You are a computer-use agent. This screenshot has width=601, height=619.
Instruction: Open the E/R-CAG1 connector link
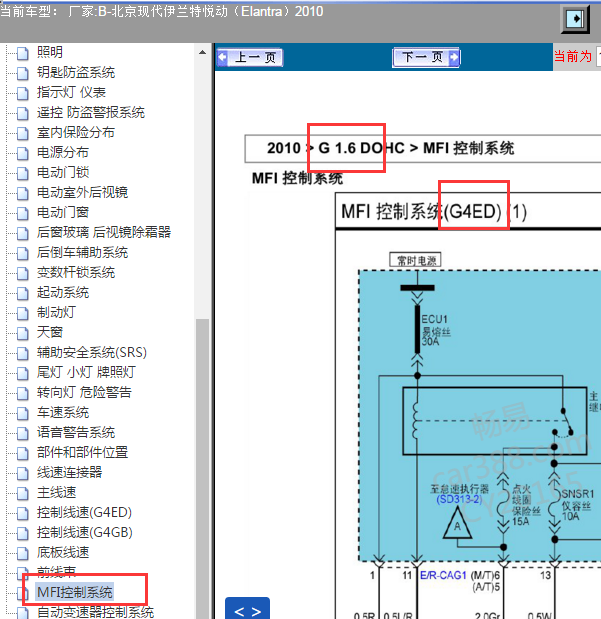click(x=443, y=576)
